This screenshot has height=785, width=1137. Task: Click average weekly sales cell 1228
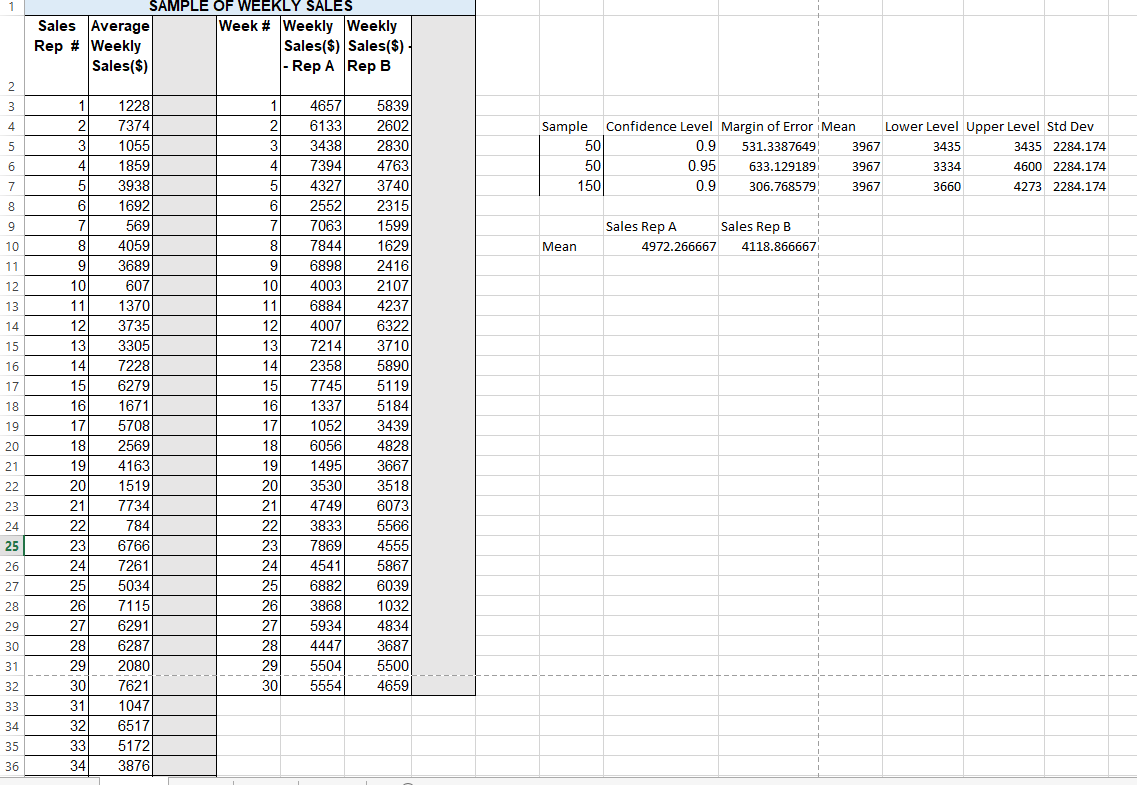(120, 106)
